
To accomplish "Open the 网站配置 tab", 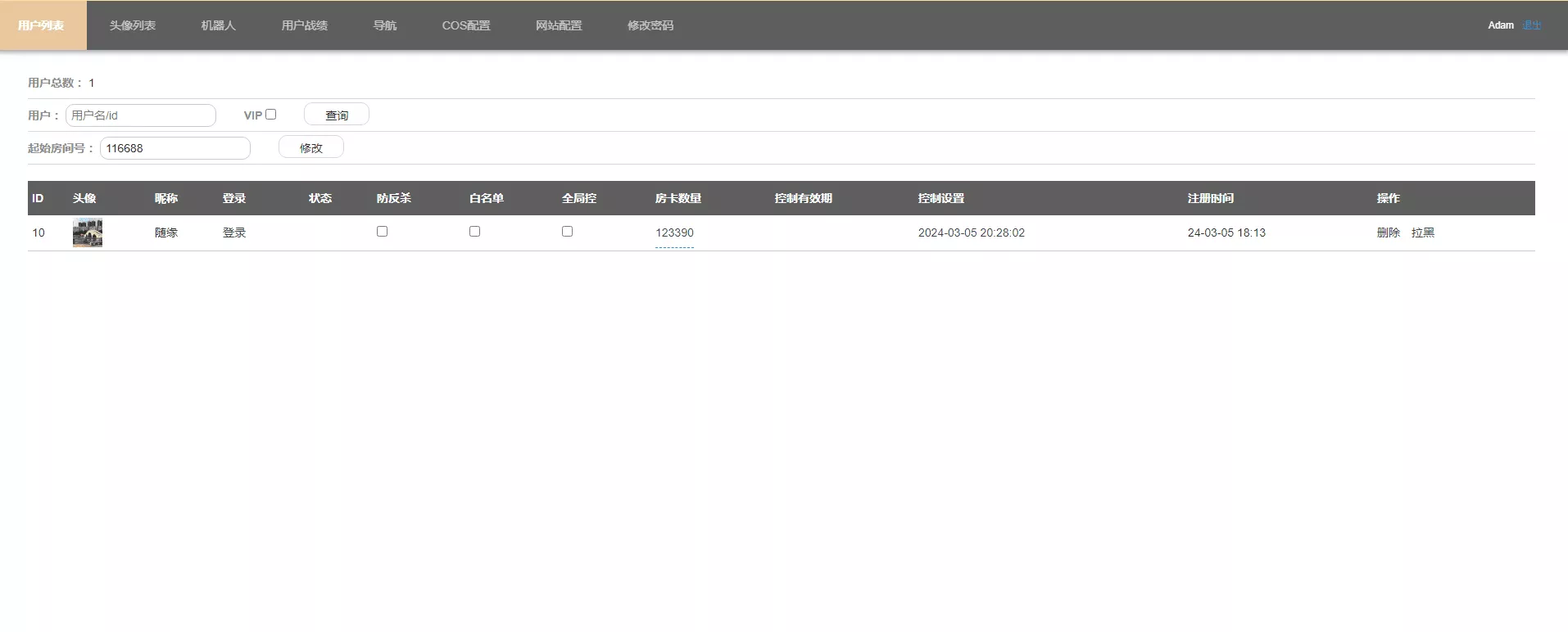I will pyautogui.click(x=559, y=25).
